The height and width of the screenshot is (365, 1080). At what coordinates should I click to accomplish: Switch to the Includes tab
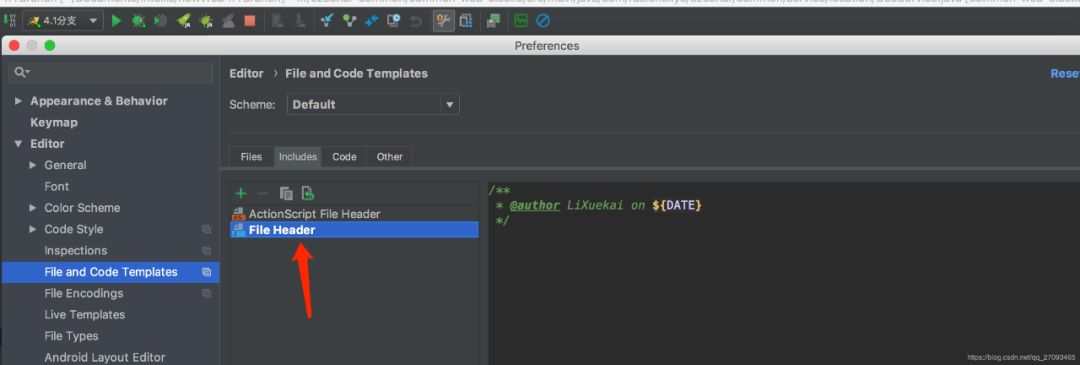[298, 157]
